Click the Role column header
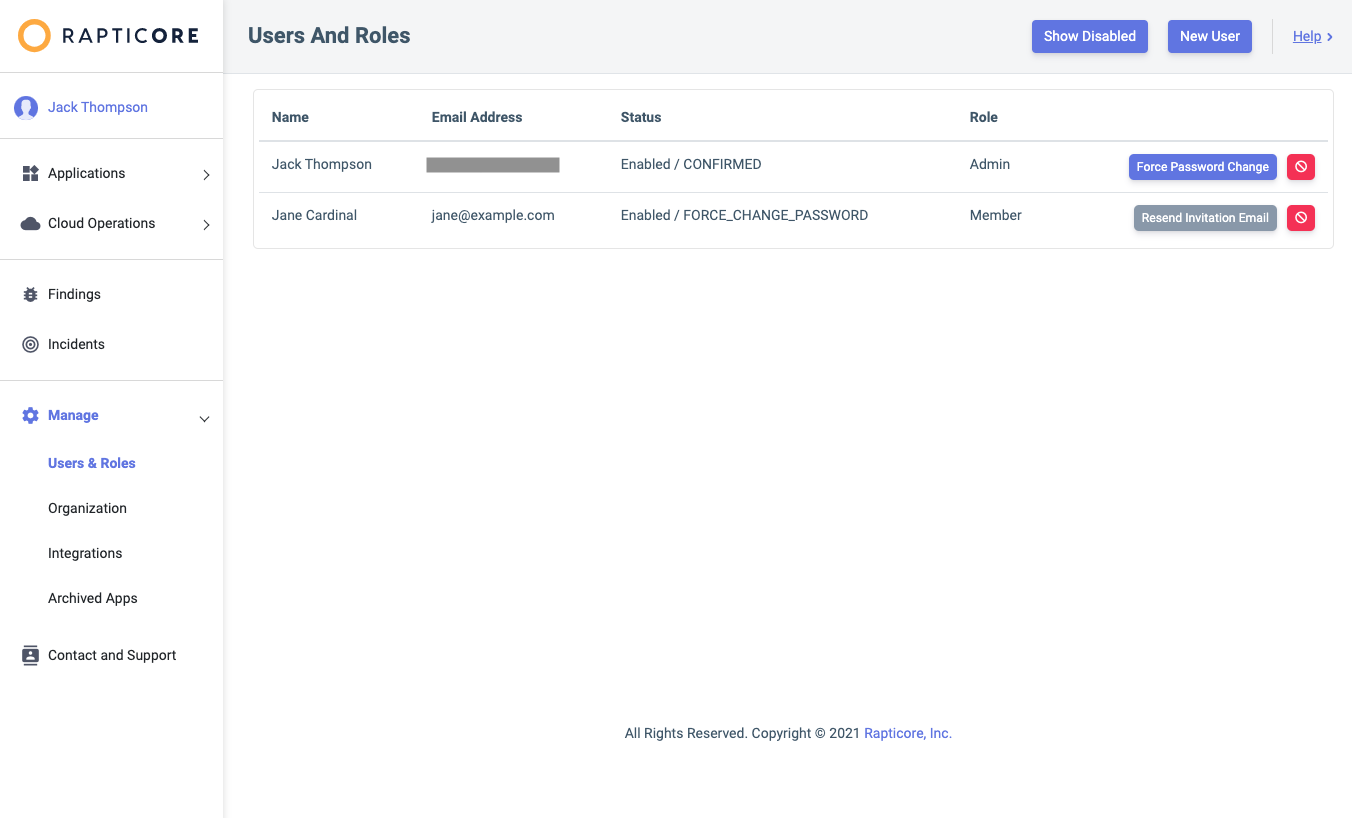The image size is (1352, 818). point(984,117)
